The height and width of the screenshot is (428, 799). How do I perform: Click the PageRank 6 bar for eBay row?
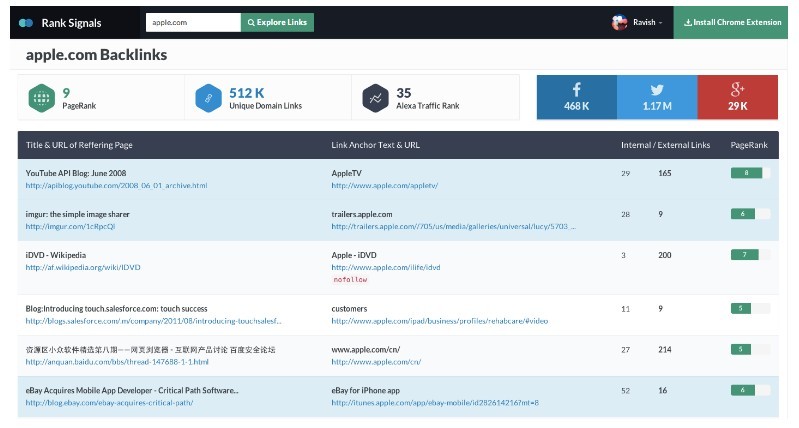[750, 390]
